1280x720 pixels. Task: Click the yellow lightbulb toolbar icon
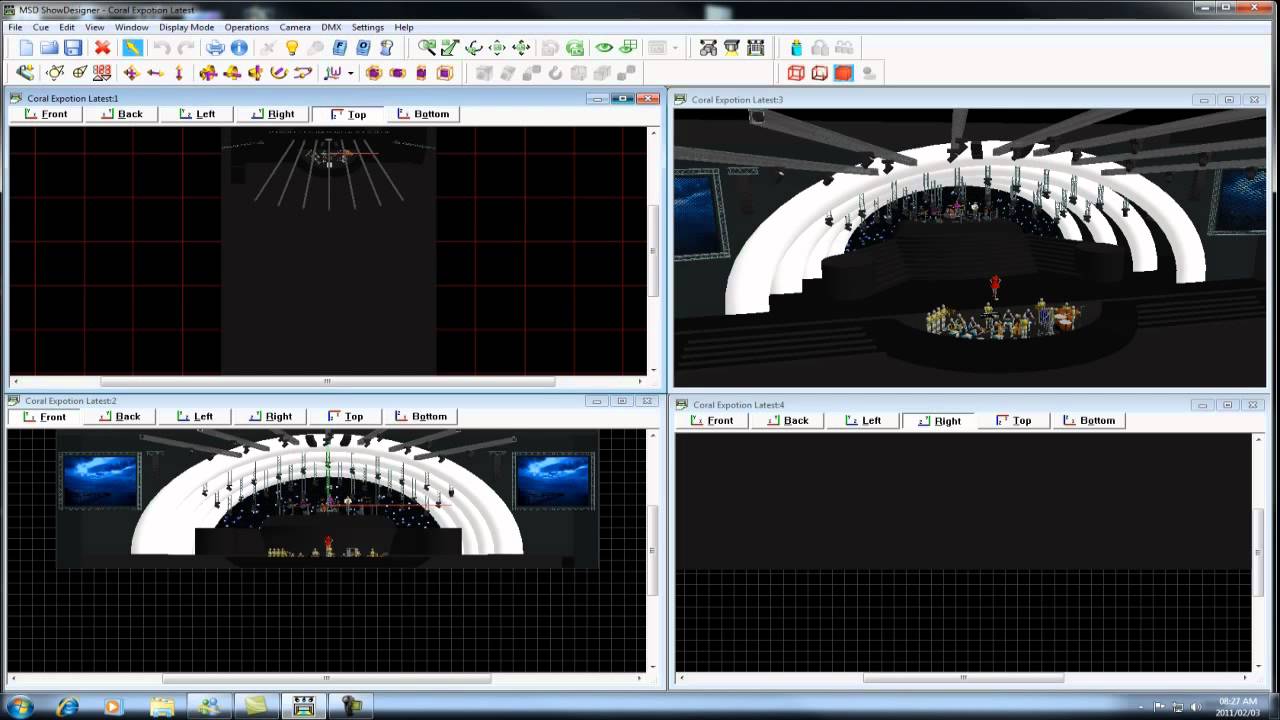point(292,48)
